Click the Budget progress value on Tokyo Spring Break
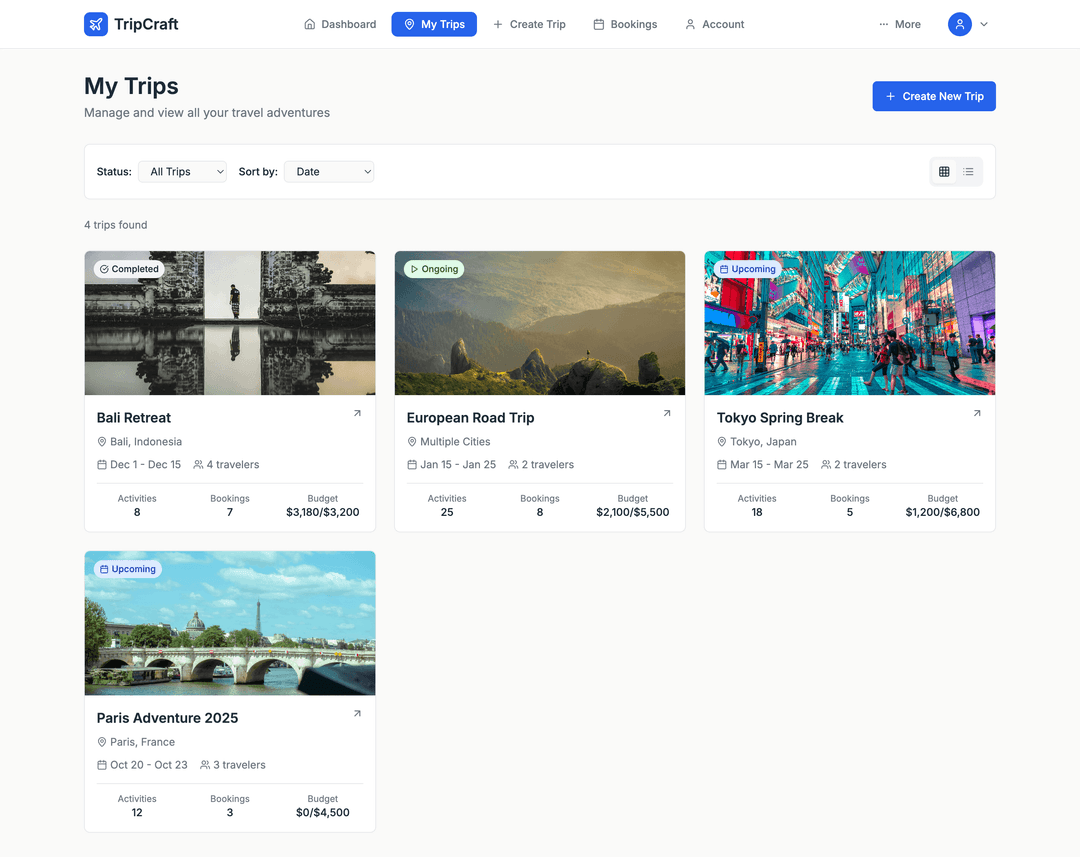Screen dimensions: 1080x857 point(942,512)
